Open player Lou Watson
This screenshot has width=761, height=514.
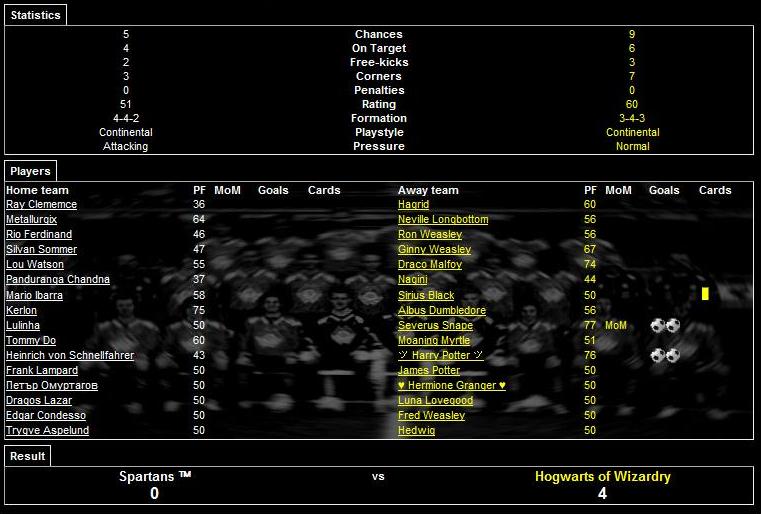coord(35,265)
